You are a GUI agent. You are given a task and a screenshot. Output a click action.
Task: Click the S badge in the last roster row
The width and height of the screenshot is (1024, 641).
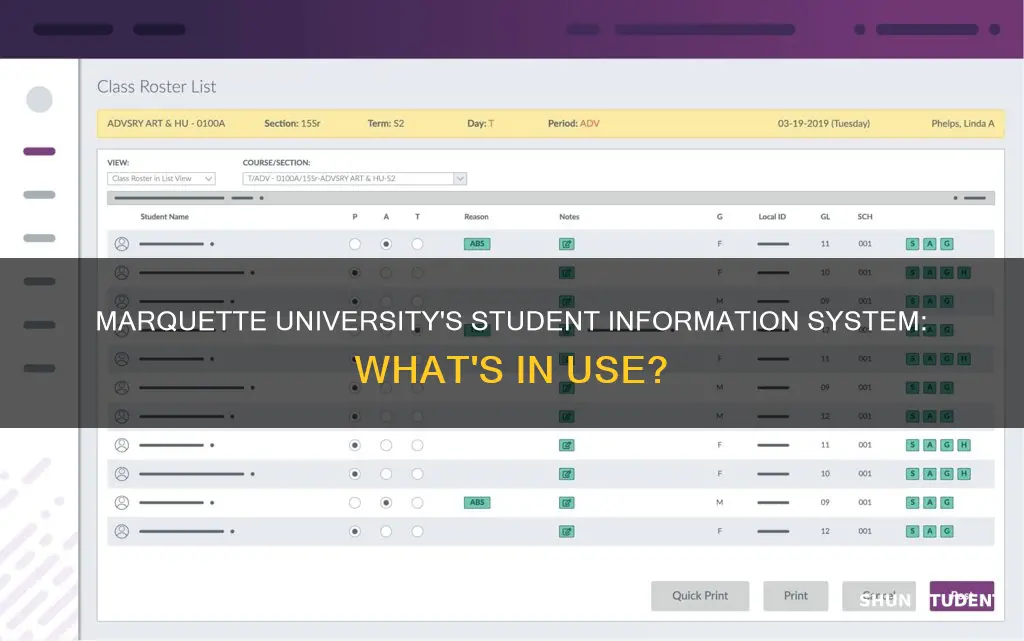coord(912,531)
